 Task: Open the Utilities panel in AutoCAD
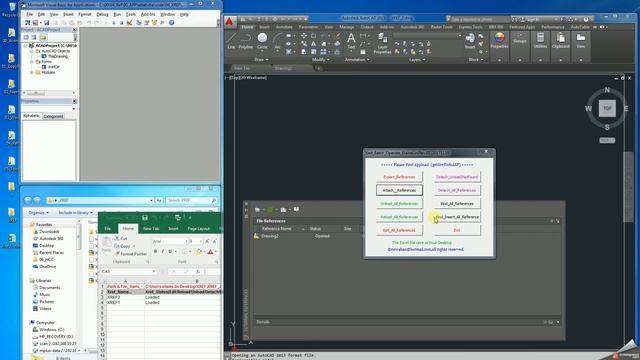click(540, 41)
